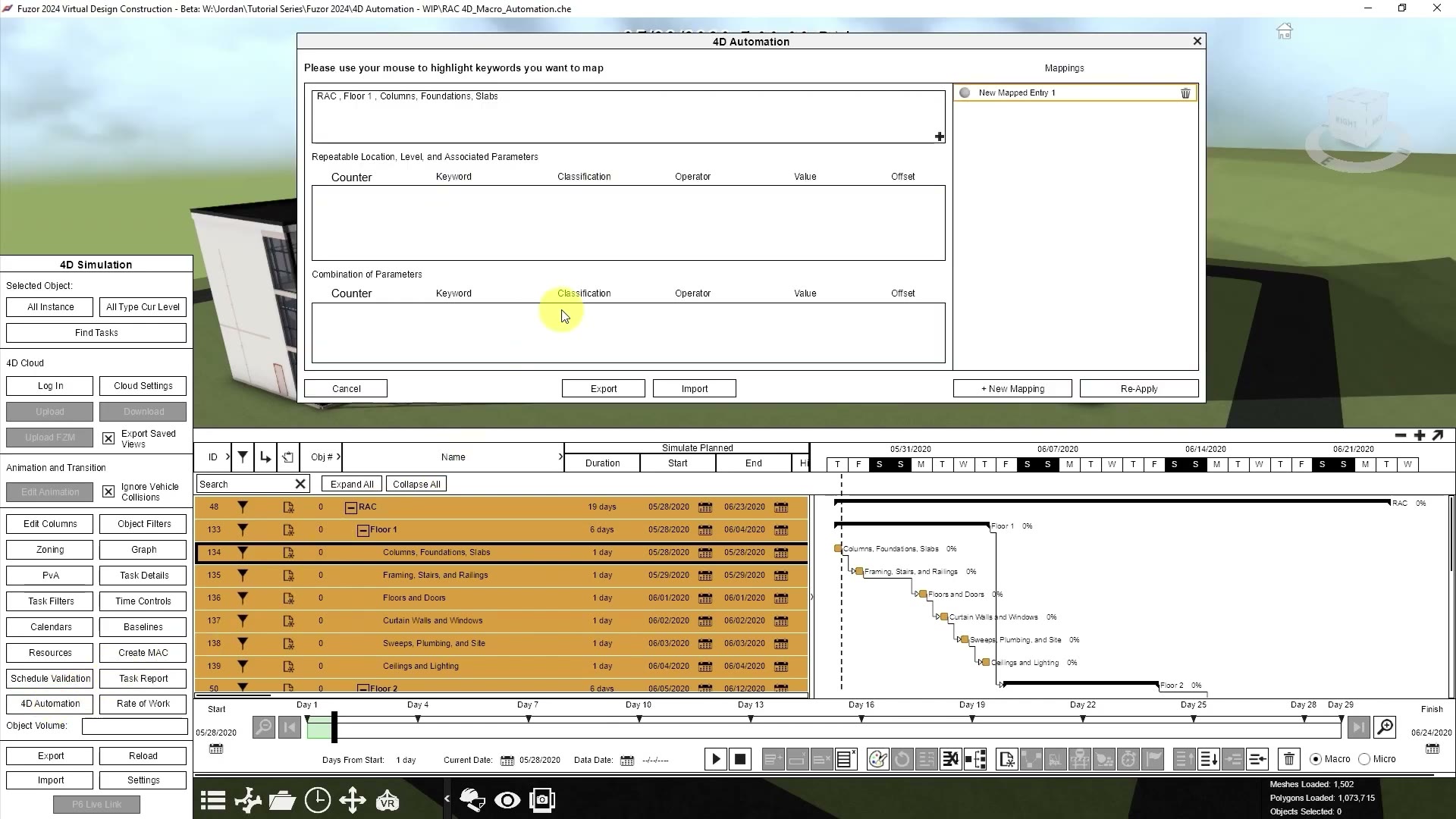Click the Import button in 4D Automation dialog
The image size is (1456, 819).
pyautogui.click(x=695, y=389)
